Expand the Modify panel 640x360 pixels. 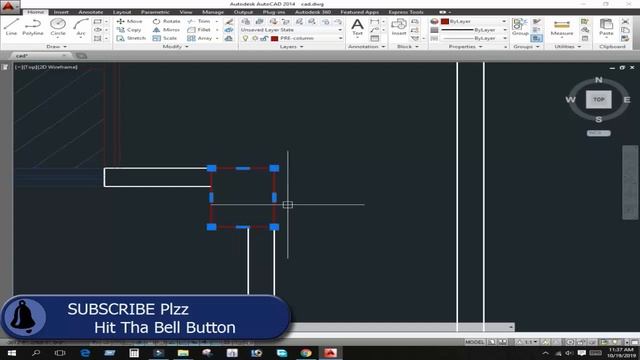(176, 47)
